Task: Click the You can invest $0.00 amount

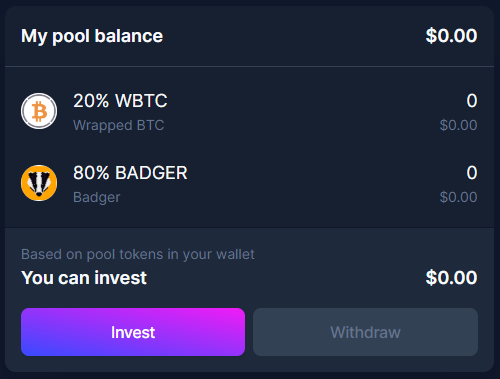Action: pos(451,278)
